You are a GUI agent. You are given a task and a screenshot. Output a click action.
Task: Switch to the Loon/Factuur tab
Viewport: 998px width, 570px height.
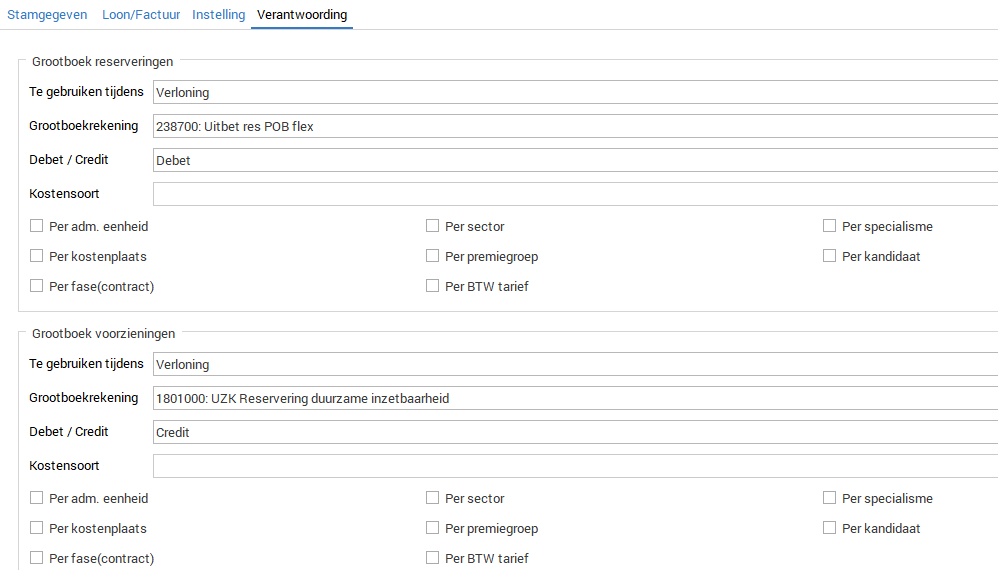pyautogui.click(x=141, y=15)
